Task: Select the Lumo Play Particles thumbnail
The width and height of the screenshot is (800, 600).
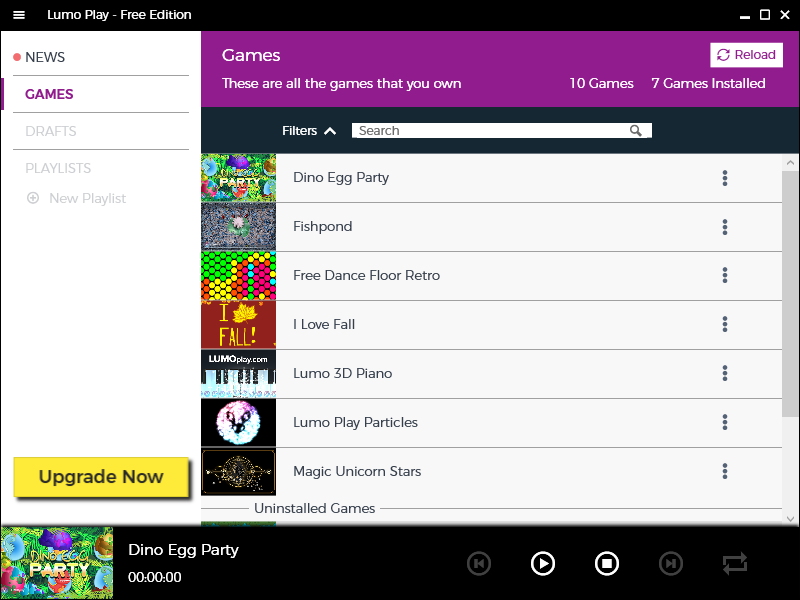Action: click(x=238, y=422)
